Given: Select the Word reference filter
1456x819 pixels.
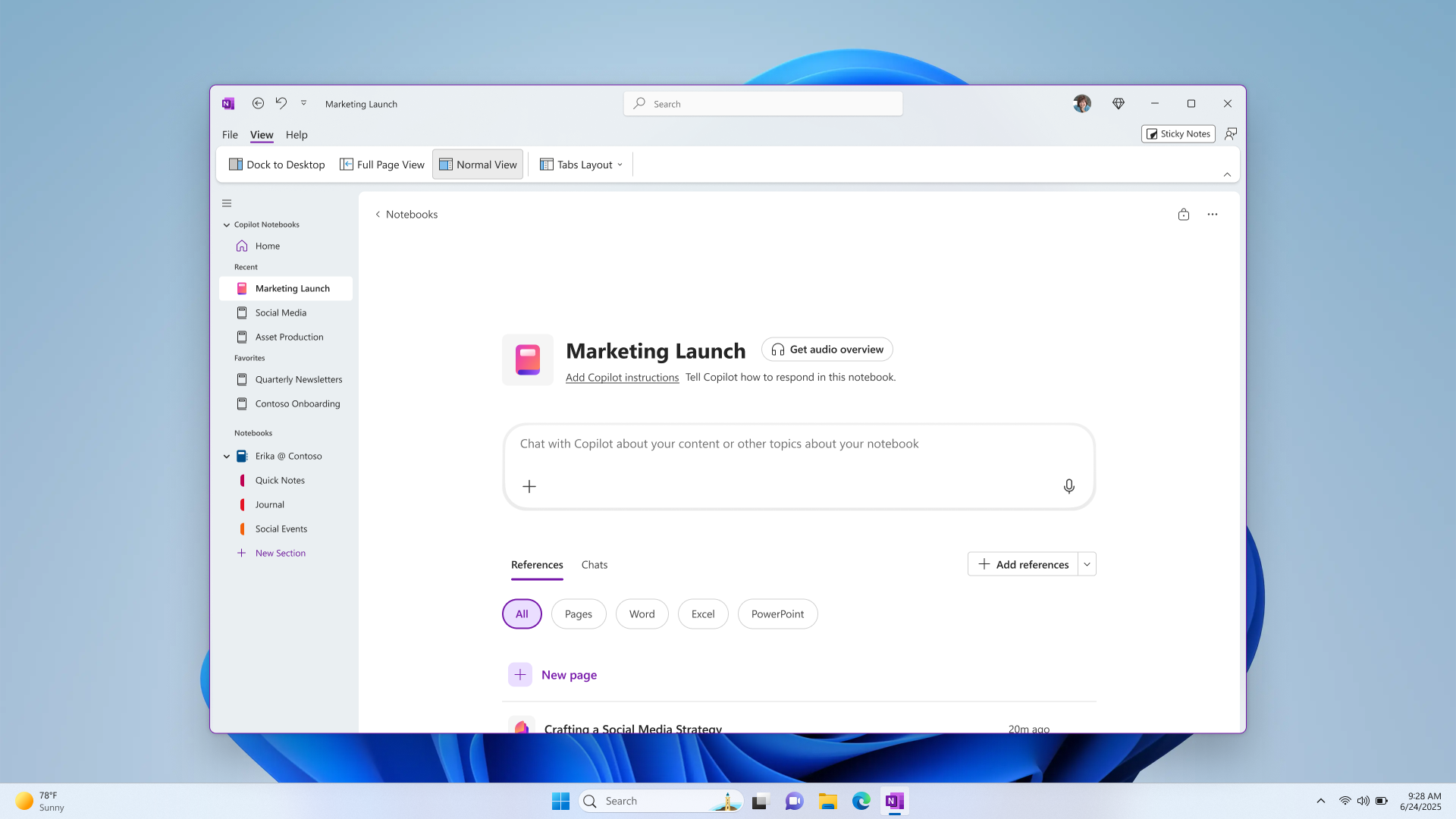Looking at the screenshot, I should [642, 613].
